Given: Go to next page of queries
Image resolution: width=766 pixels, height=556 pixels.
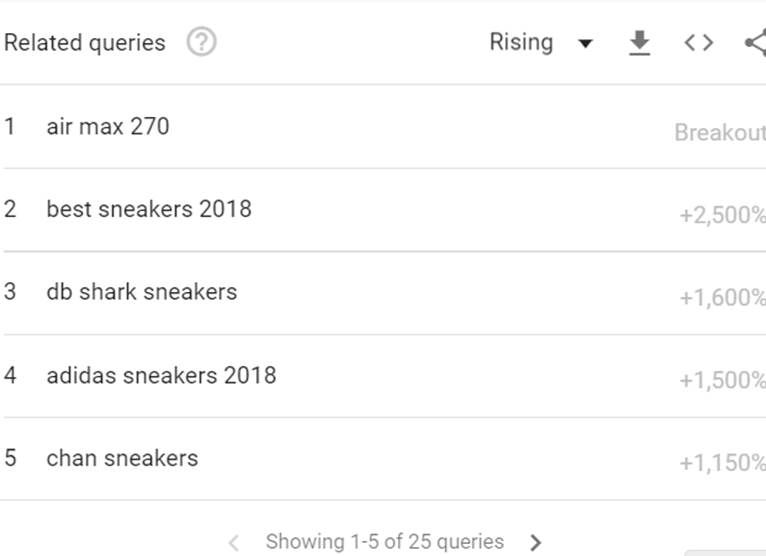Looking at the screenshot, I should click(x=536, y=543).
